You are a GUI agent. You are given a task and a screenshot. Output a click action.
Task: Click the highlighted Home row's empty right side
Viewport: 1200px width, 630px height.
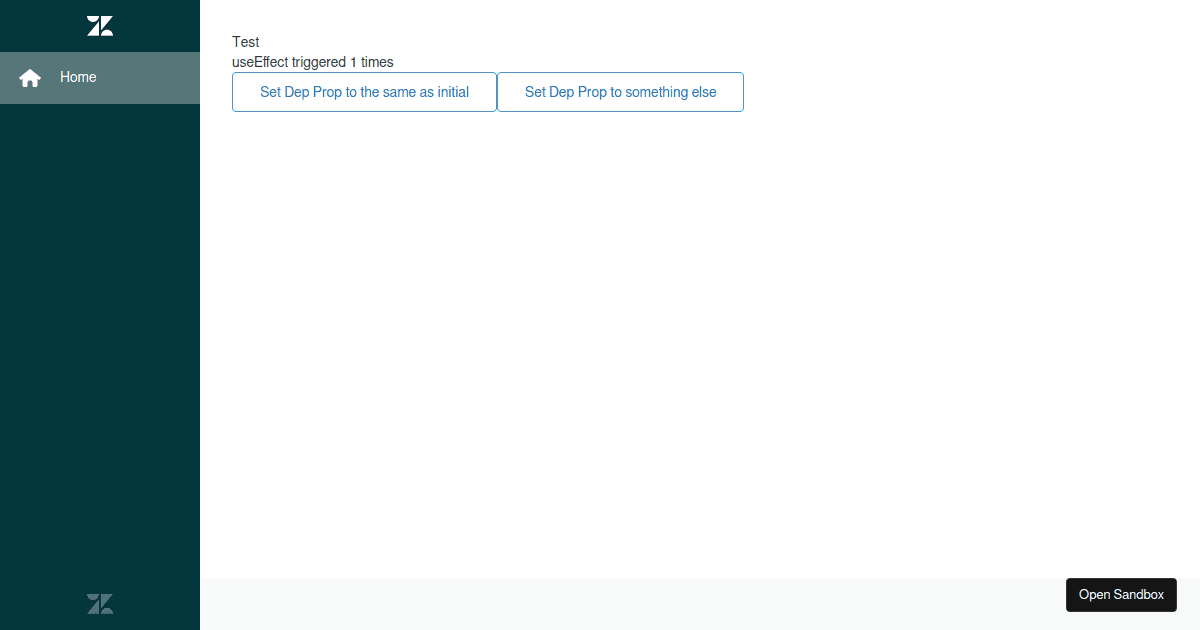pyautogui.click(x=160, y=77)
